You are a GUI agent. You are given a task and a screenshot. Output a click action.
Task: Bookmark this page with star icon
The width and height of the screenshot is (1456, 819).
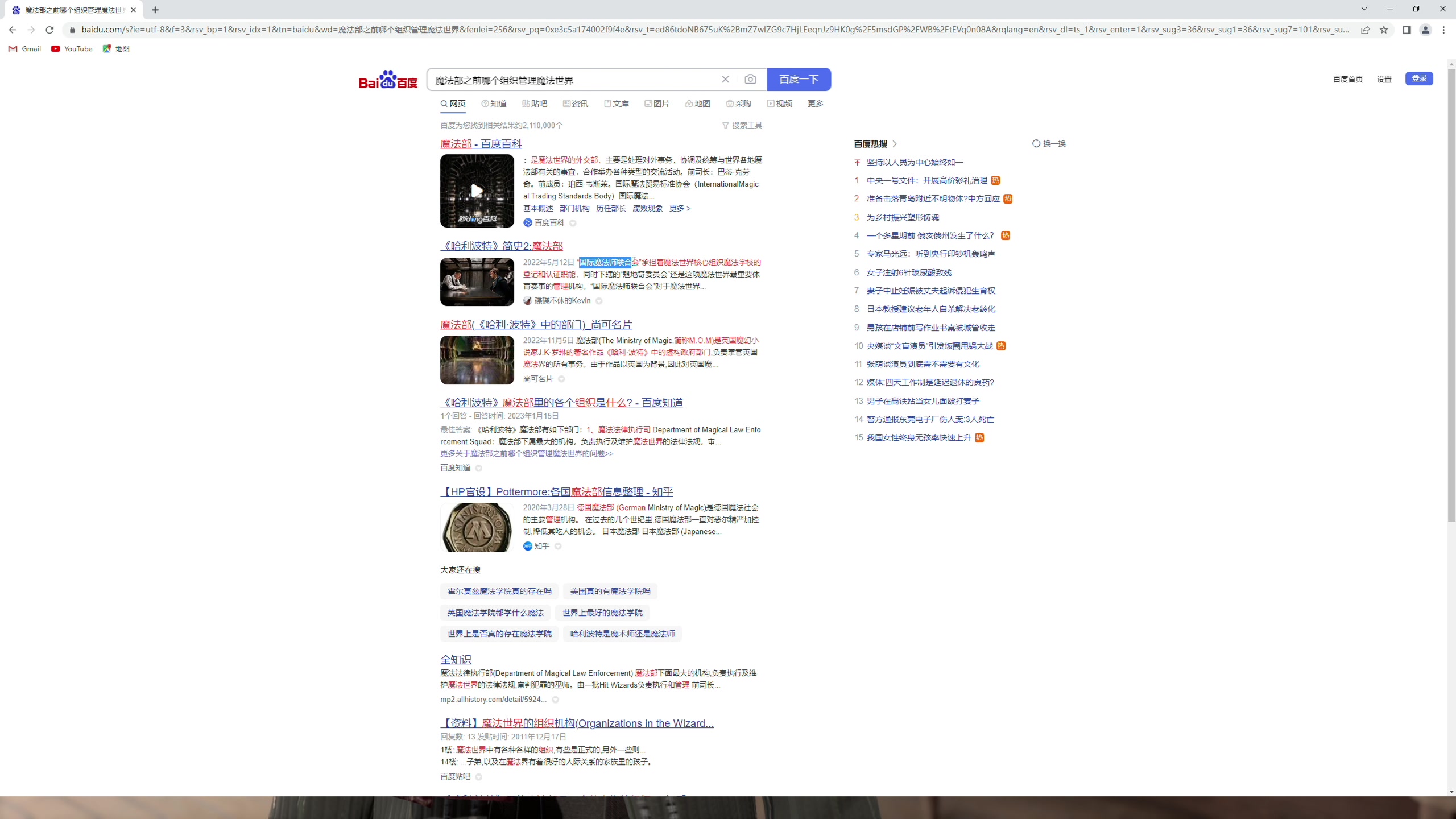pyautogui.click(x=1384, y=30)
